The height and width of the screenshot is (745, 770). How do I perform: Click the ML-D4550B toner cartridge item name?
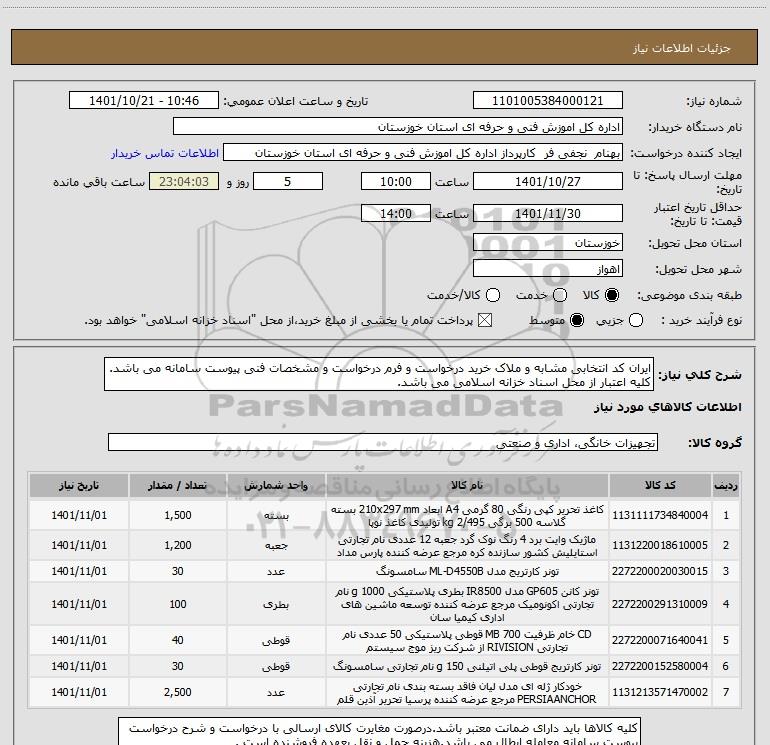tap(467, 571)
